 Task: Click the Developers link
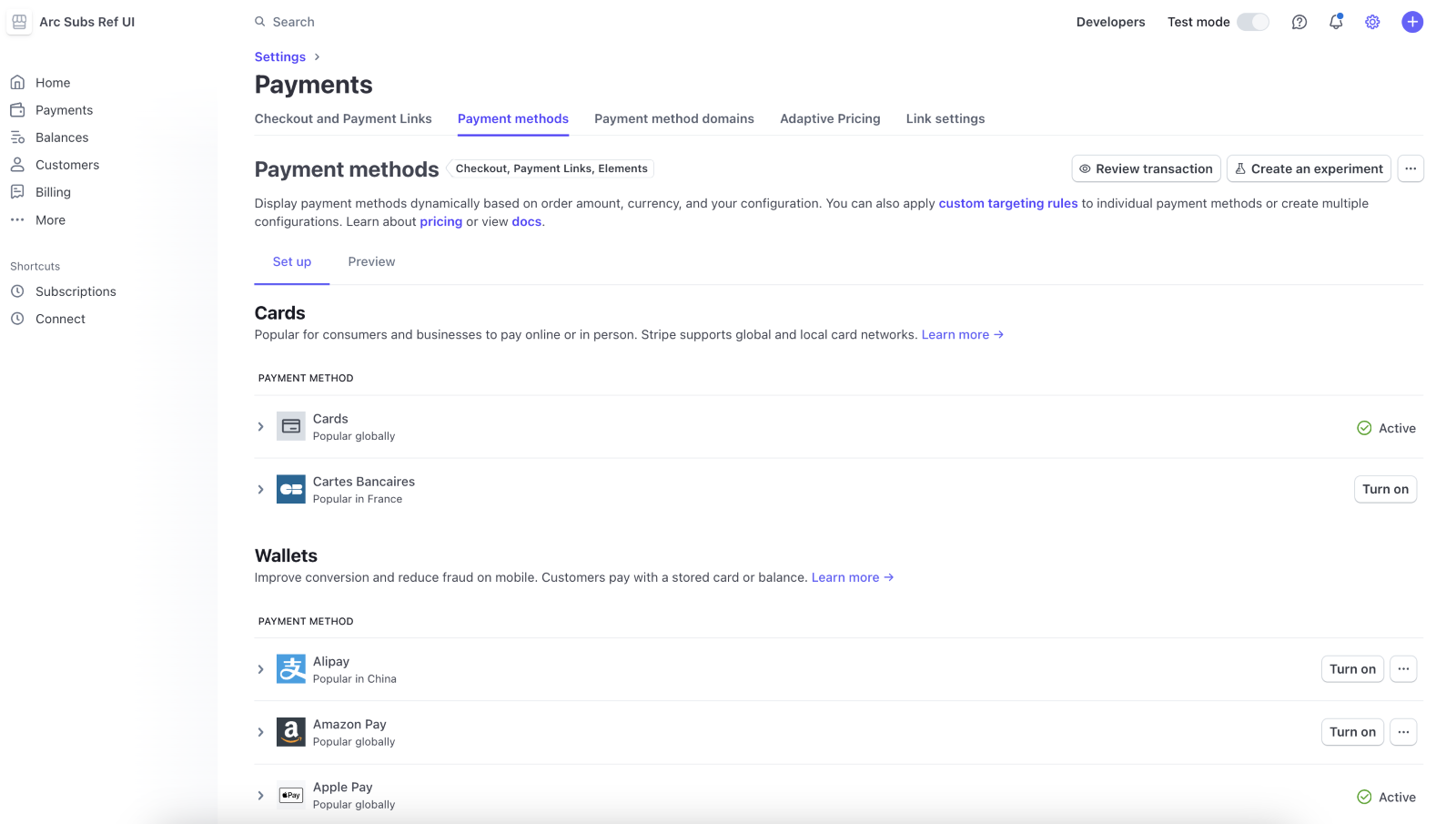click(1110, 22)
